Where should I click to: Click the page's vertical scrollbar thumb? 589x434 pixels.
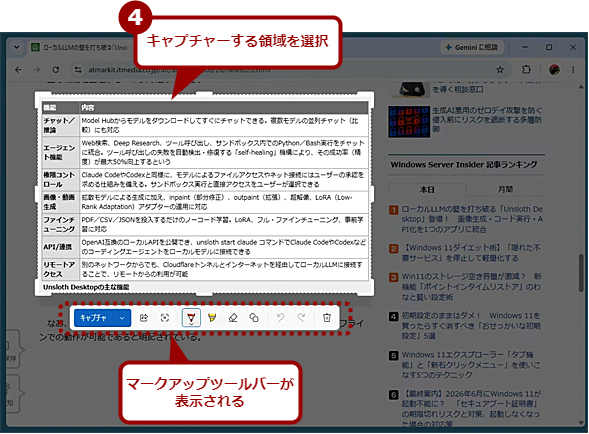point(581,273)
